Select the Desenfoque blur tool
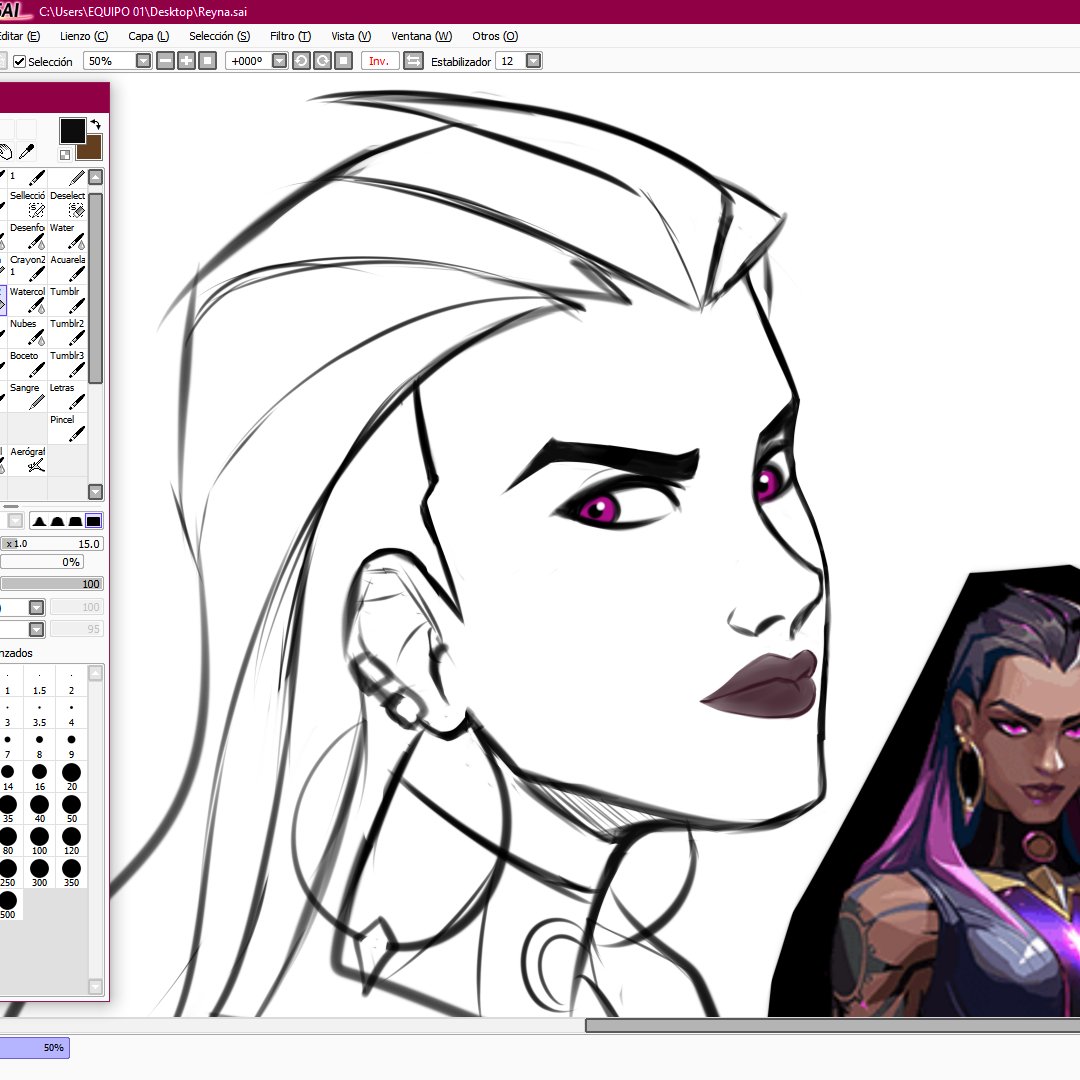The width and height of the screenshot is (1080, 1080). pos(28,236)
